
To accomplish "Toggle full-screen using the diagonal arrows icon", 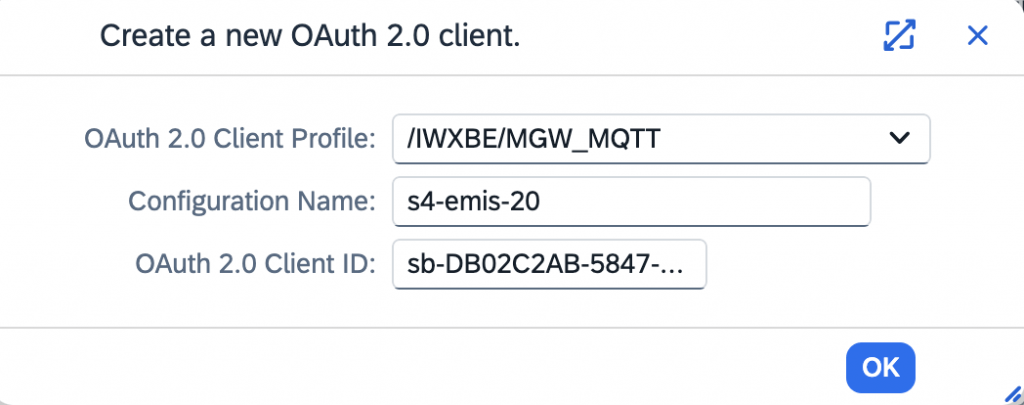I will pyautogui.click(x=899, y=35).
